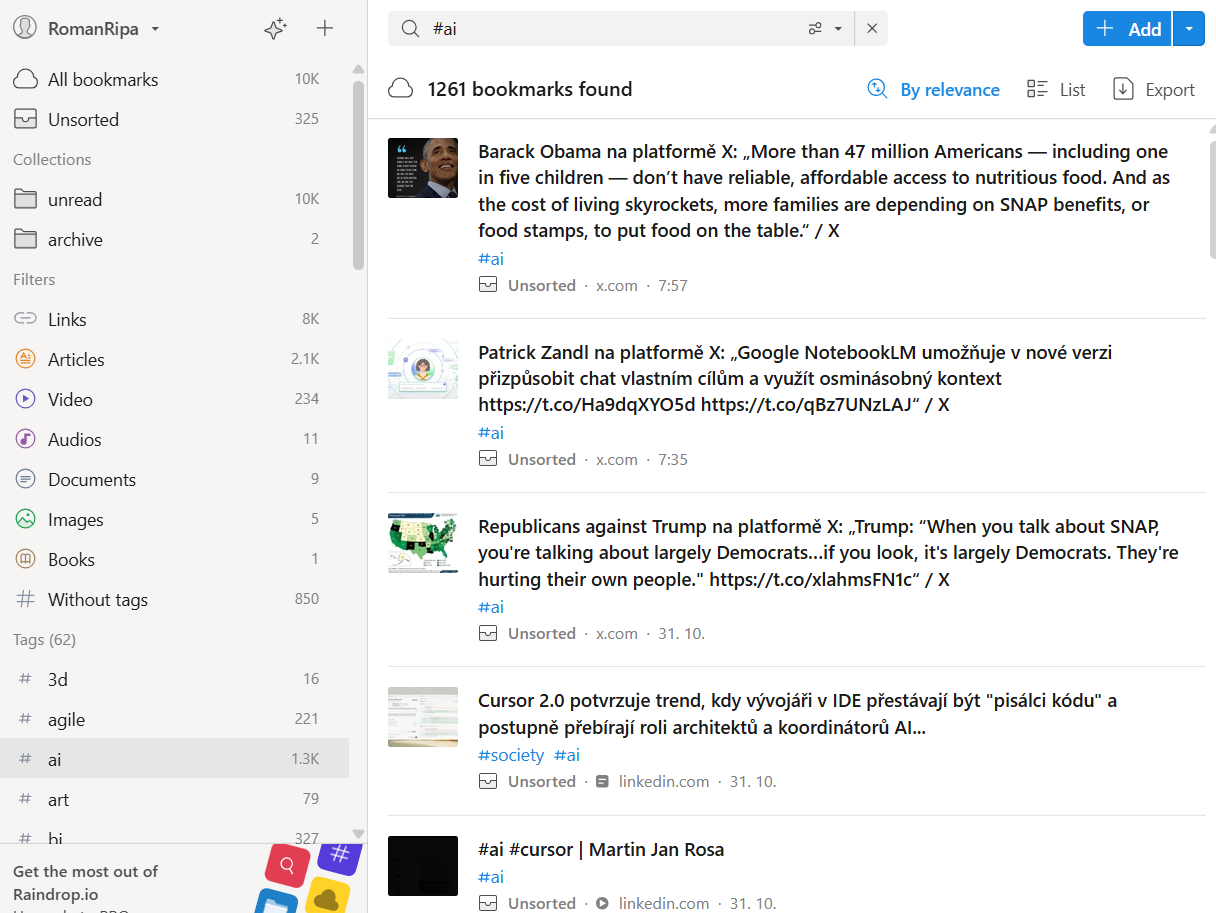Filter by Books

[174, 559]
